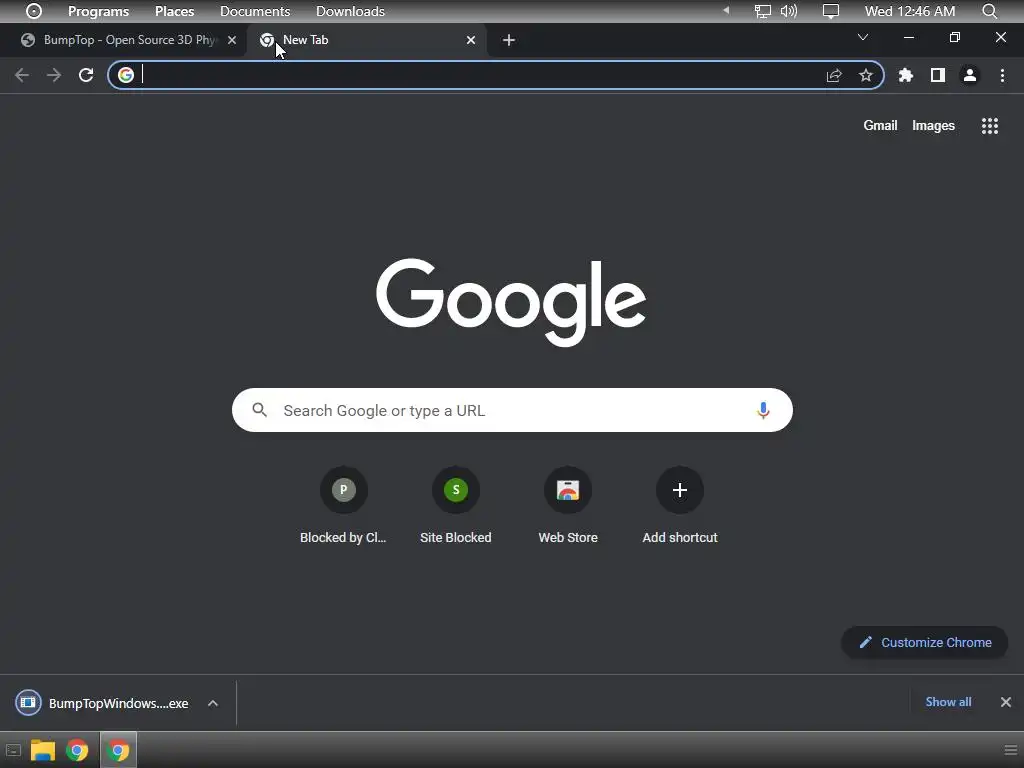Open the clock showing Wed 12:46 AM
This screenshot has width=1024, height=768.
910,11
